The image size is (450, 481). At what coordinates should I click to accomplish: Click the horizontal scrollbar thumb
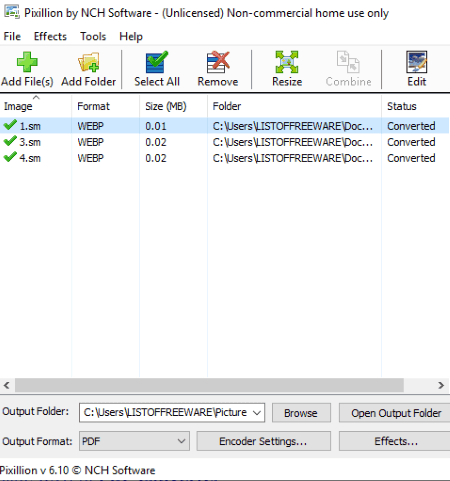pos(209,385)
